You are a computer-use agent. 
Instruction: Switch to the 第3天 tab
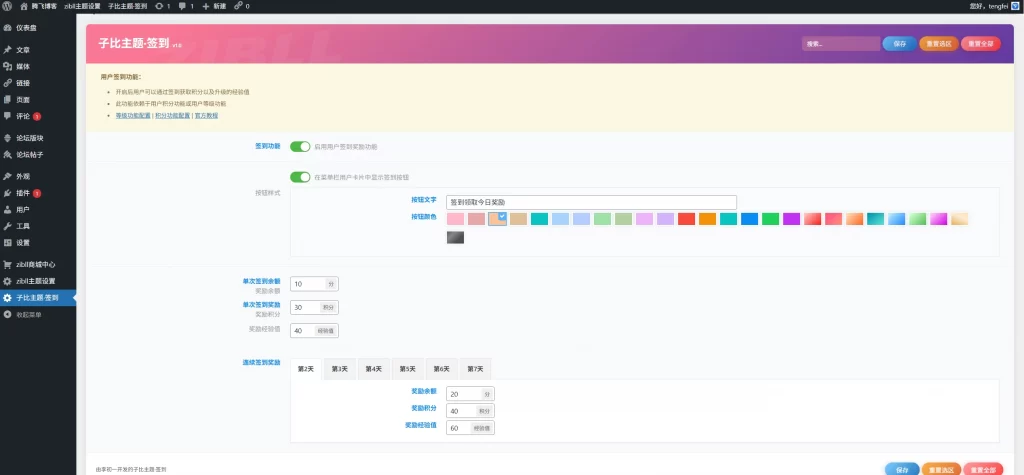point(339,369)
